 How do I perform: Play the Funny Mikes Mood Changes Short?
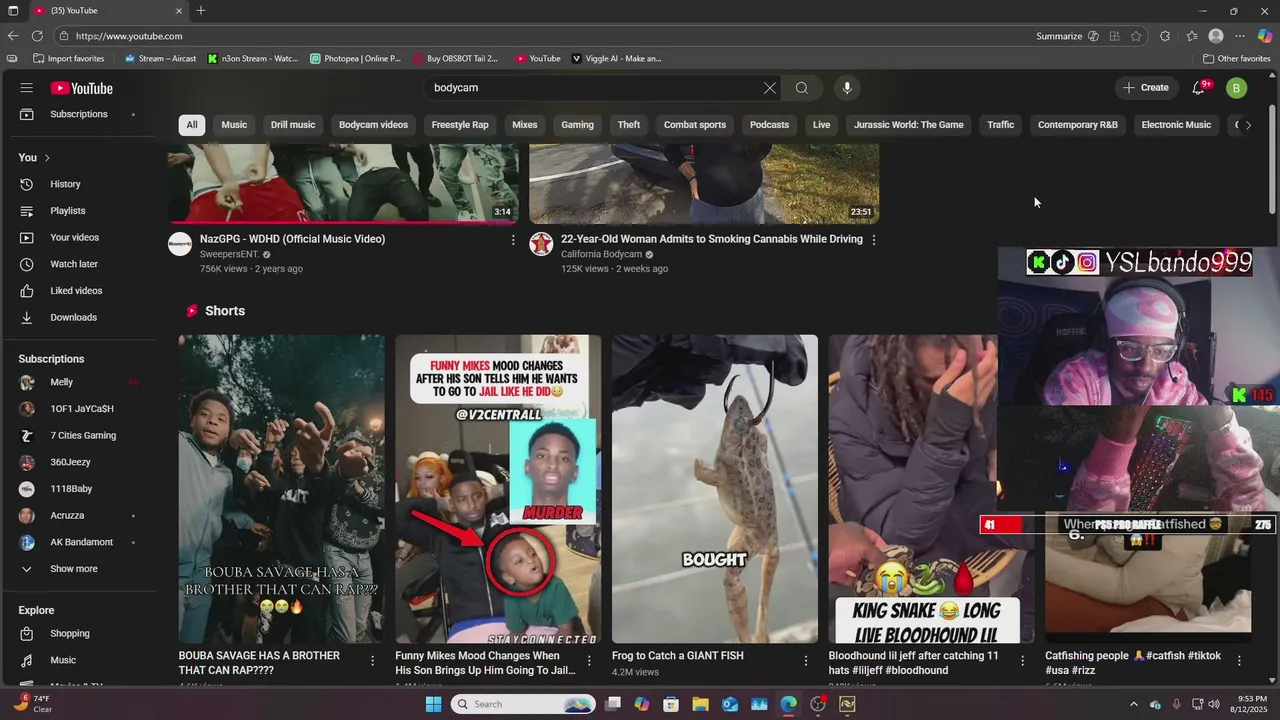(498, 489)
